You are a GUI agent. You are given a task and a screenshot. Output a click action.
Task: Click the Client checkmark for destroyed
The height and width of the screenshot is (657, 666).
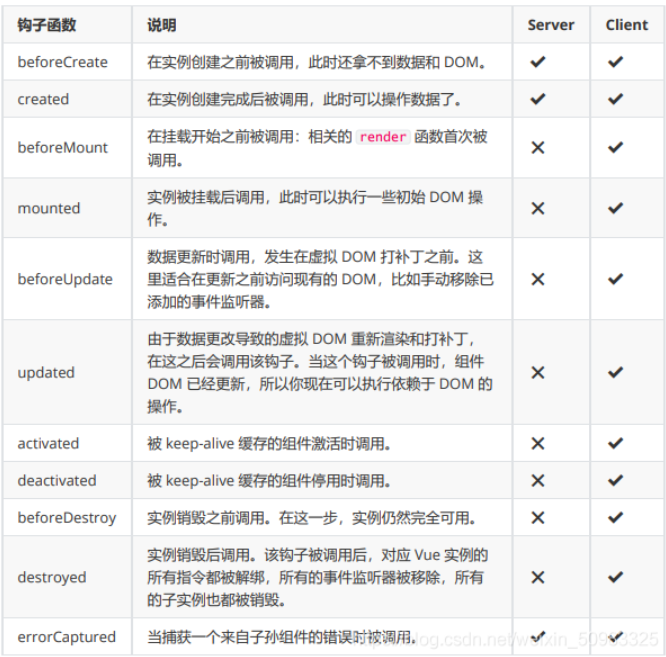coord(615,577)
